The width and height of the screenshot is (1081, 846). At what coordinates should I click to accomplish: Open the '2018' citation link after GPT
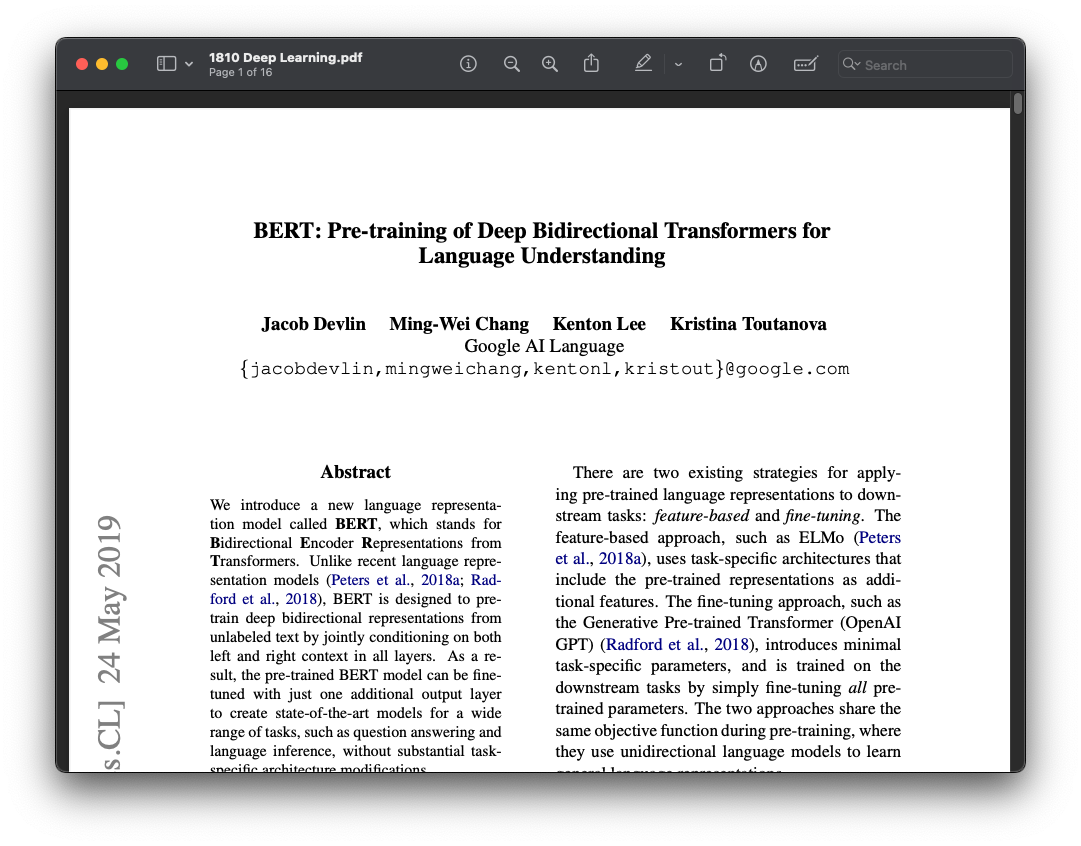point(731,645)
